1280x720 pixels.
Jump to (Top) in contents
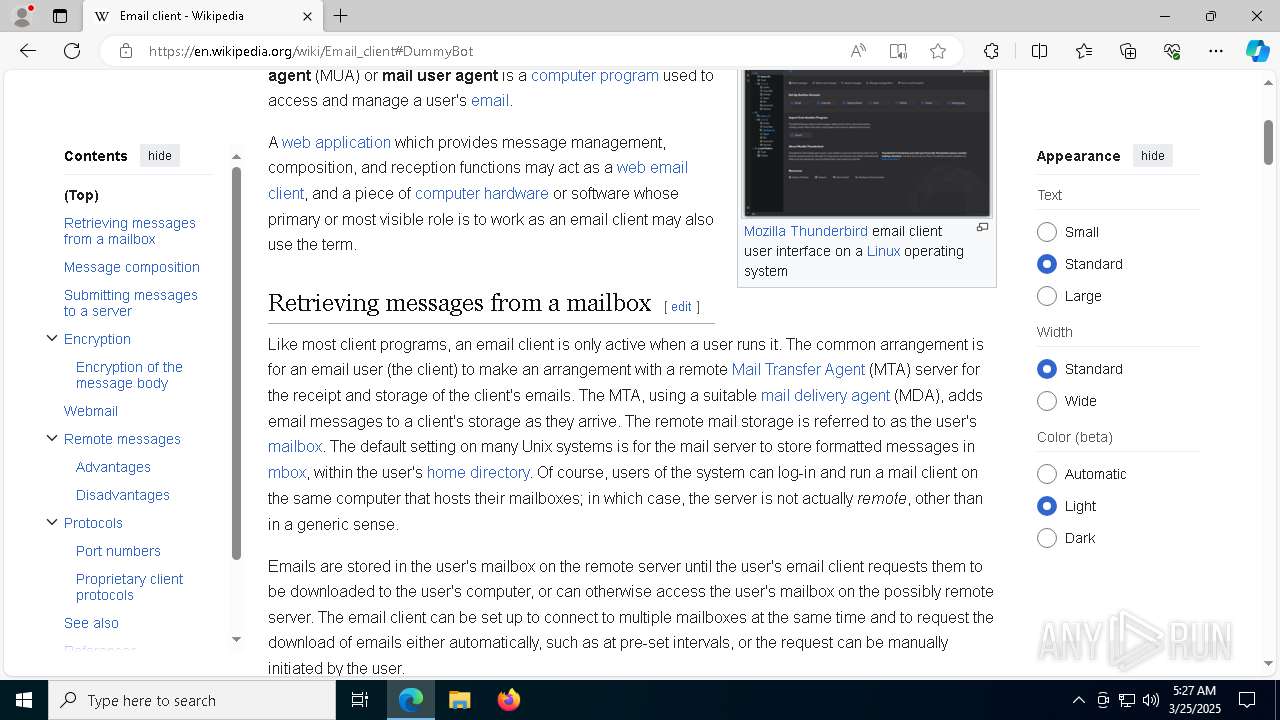(81, 195)
